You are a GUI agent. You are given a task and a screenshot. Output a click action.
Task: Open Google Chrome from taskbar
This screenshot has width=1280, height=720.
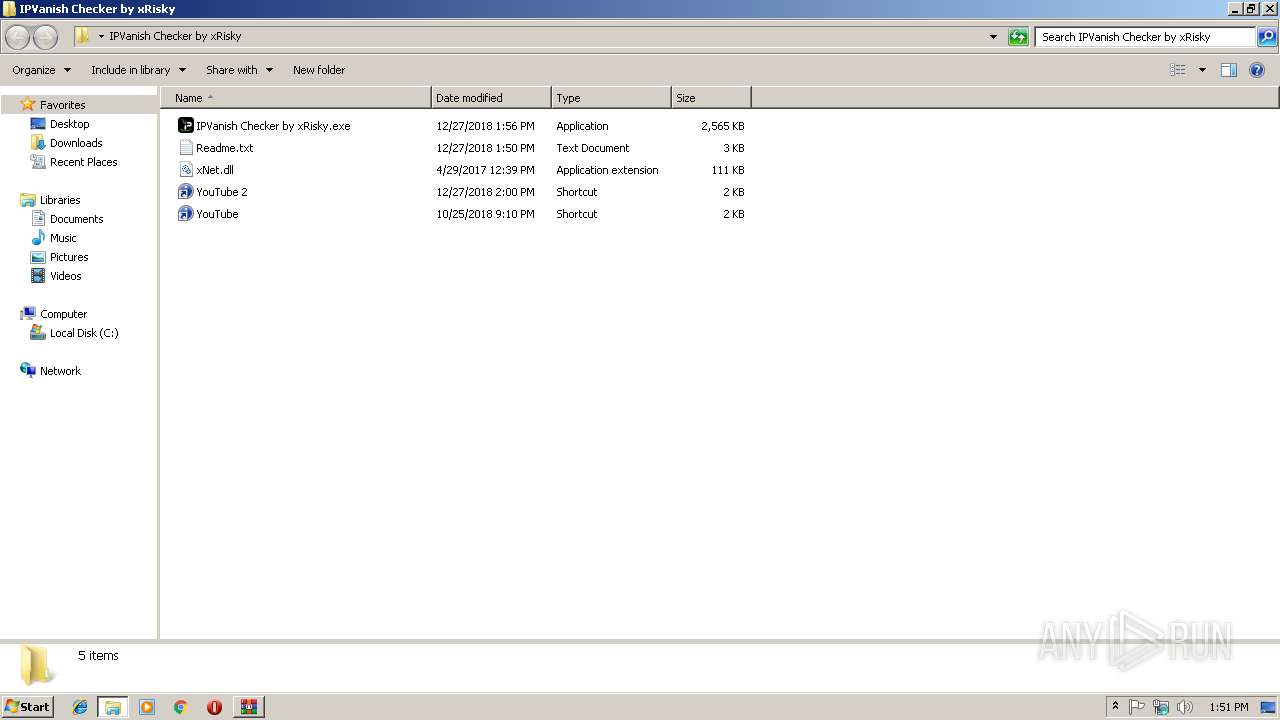click(180, 707)
